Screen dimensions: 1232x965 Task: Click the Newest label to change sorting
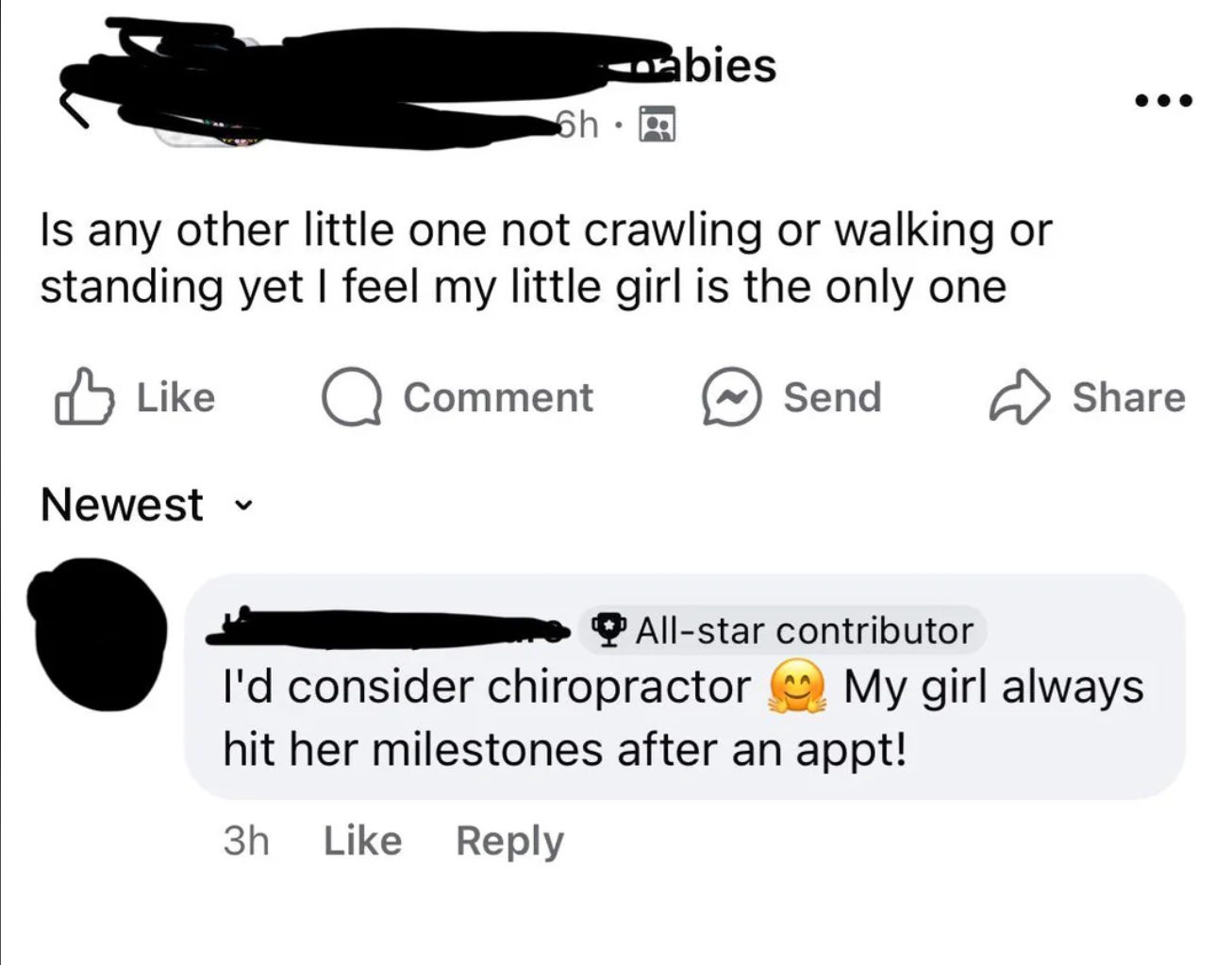point(121,505)
